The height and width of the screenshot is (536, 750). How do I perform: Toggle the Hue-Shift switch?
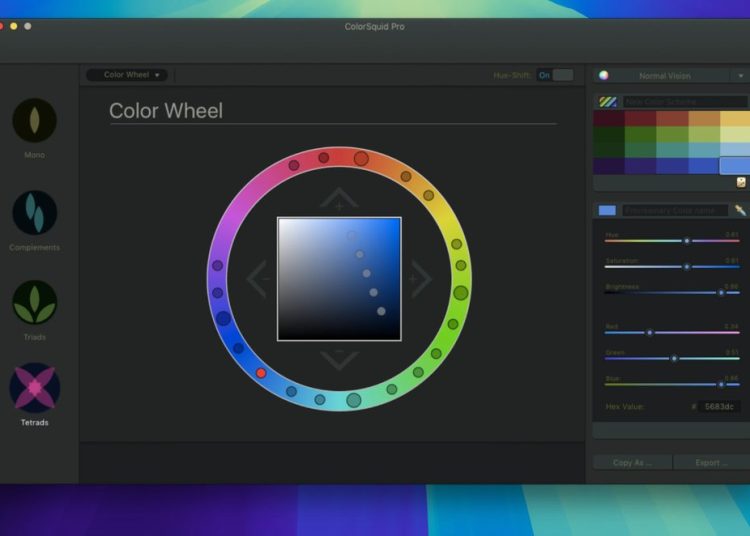(x=555, y=75)
